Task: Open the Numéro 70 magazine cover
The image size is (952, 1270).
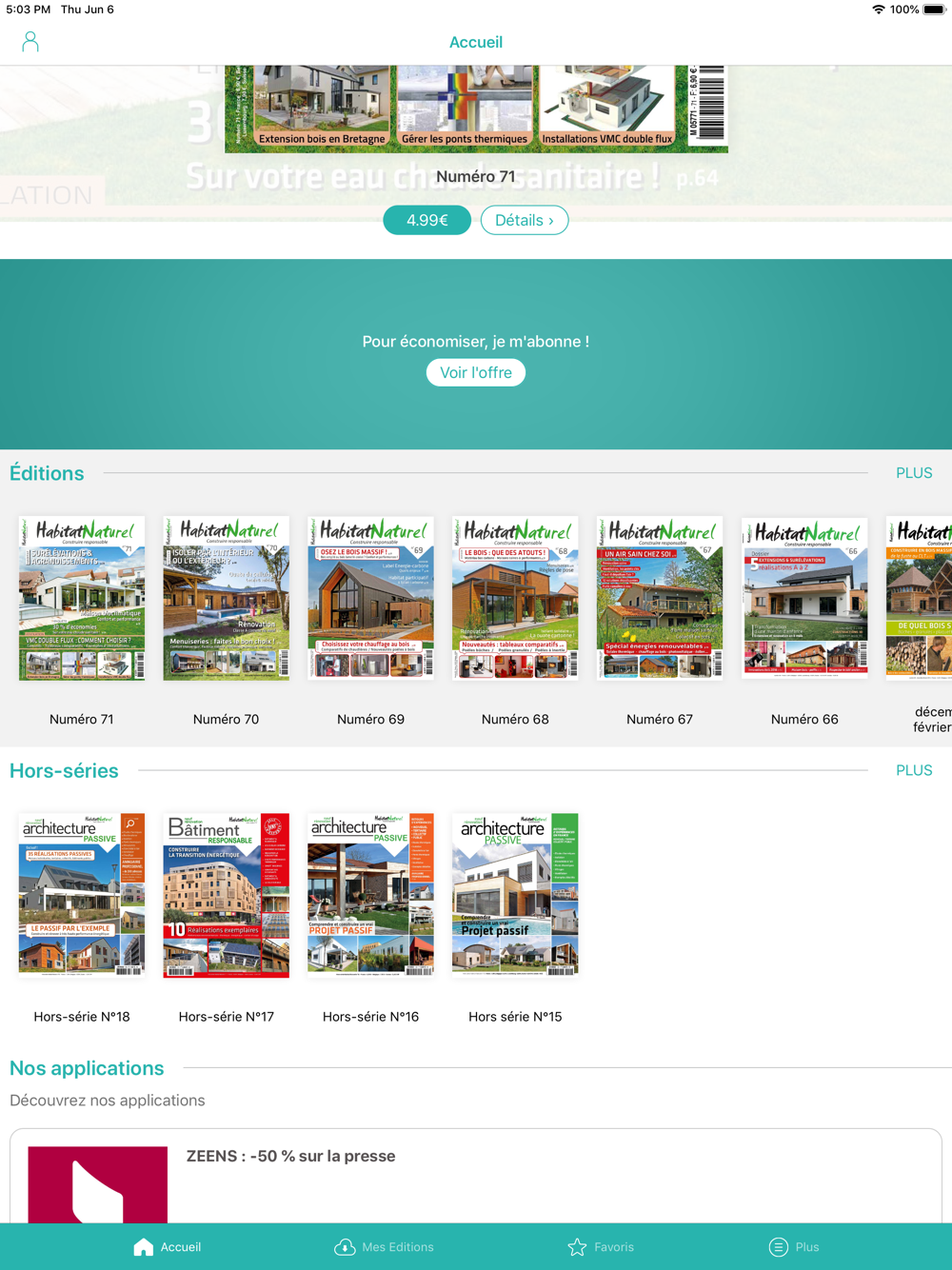Action: click(227, 598)
